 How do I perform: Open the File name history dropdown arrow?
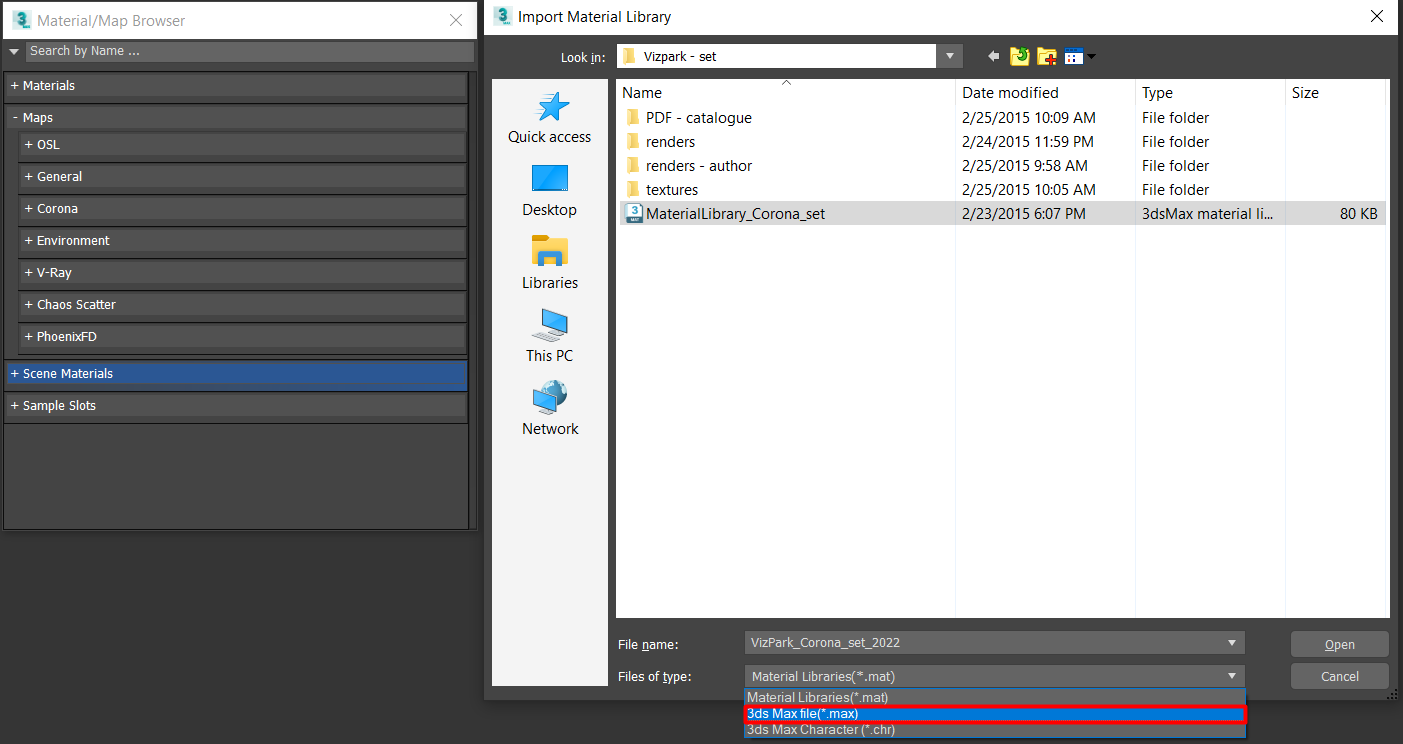1231,643
